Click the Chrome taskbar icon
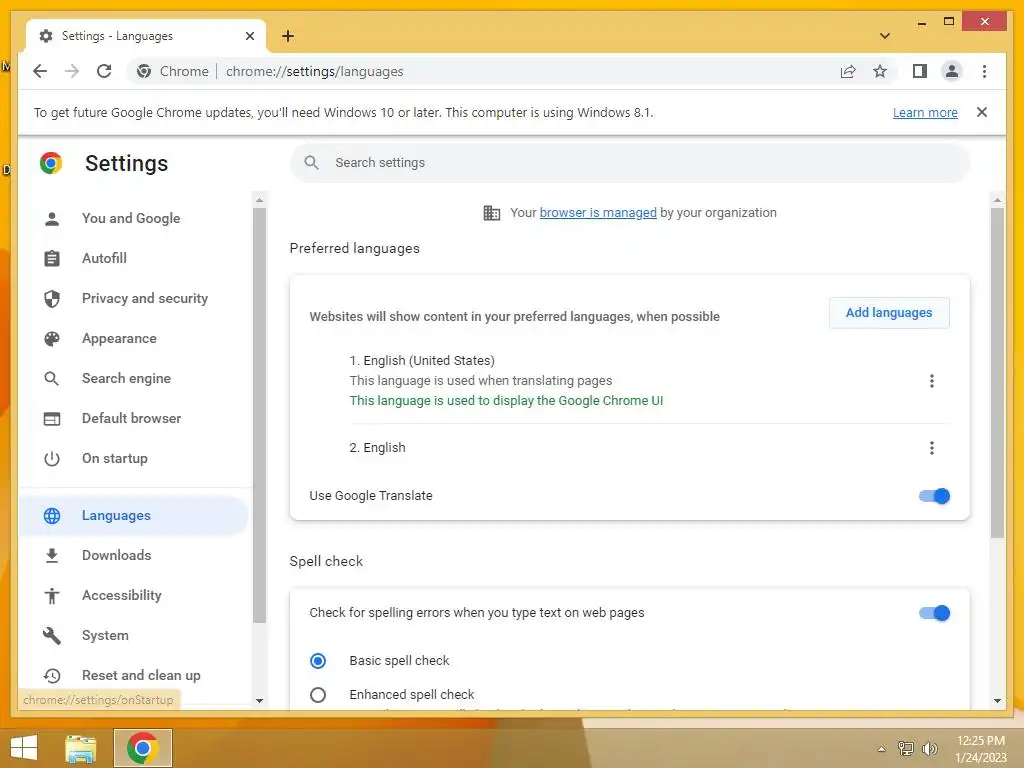Viewport: 1024px width, 768px height. (143, 748)
